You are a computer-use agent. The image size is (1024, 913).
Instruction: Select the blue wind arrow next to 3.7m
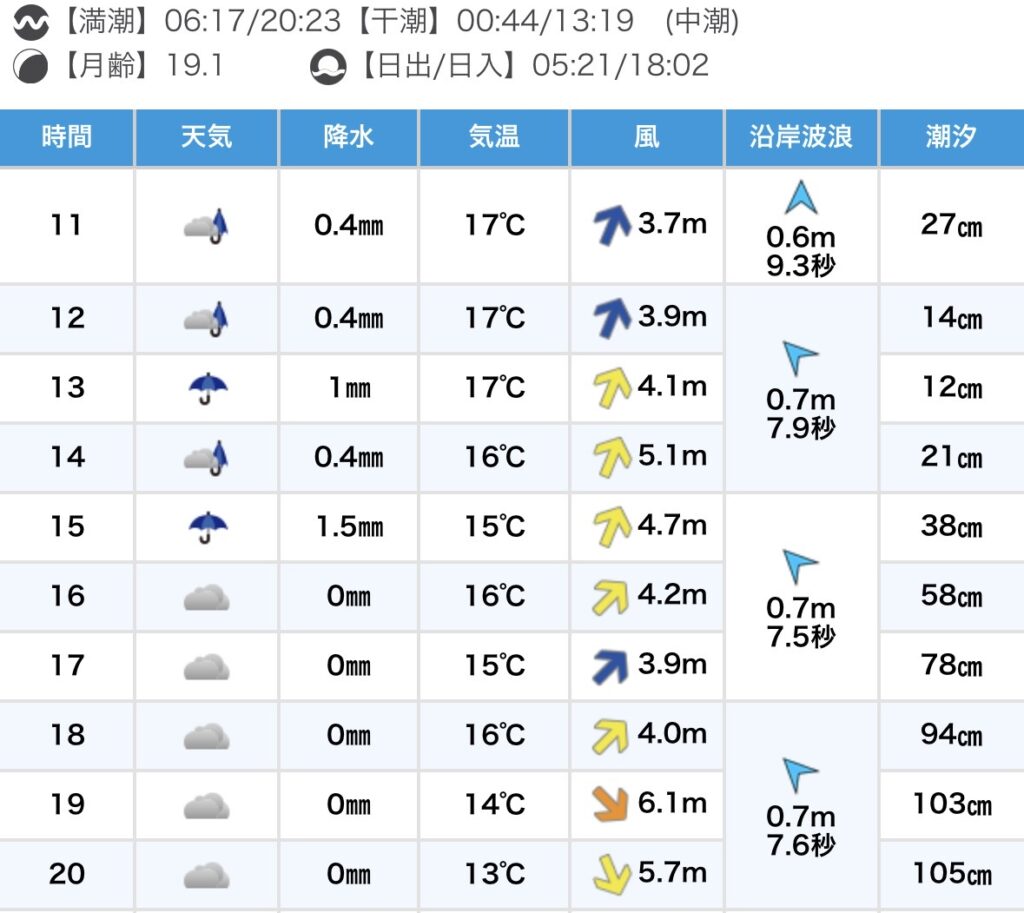pos(609,225)
